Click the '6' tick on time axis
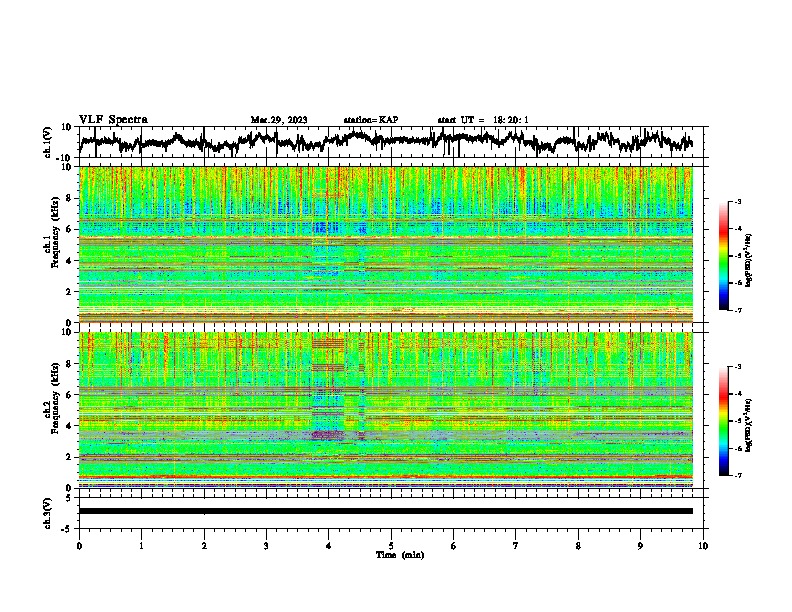Screen dimensions: 792x612 click(454, 546)
